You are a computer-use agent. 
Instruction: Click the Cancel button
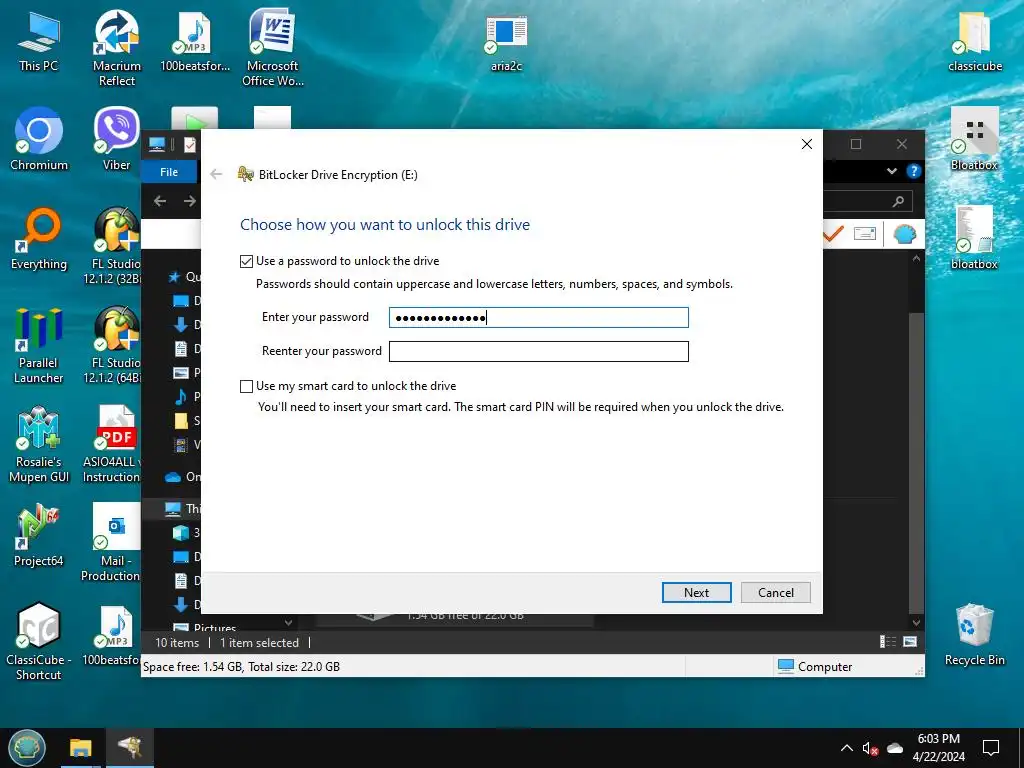pyautogui.click(x=776, y=592)
